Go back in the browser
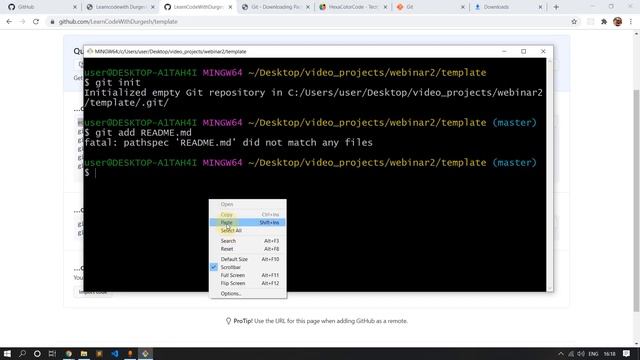Screen dimensions: 640x360 tap(9, 22)
